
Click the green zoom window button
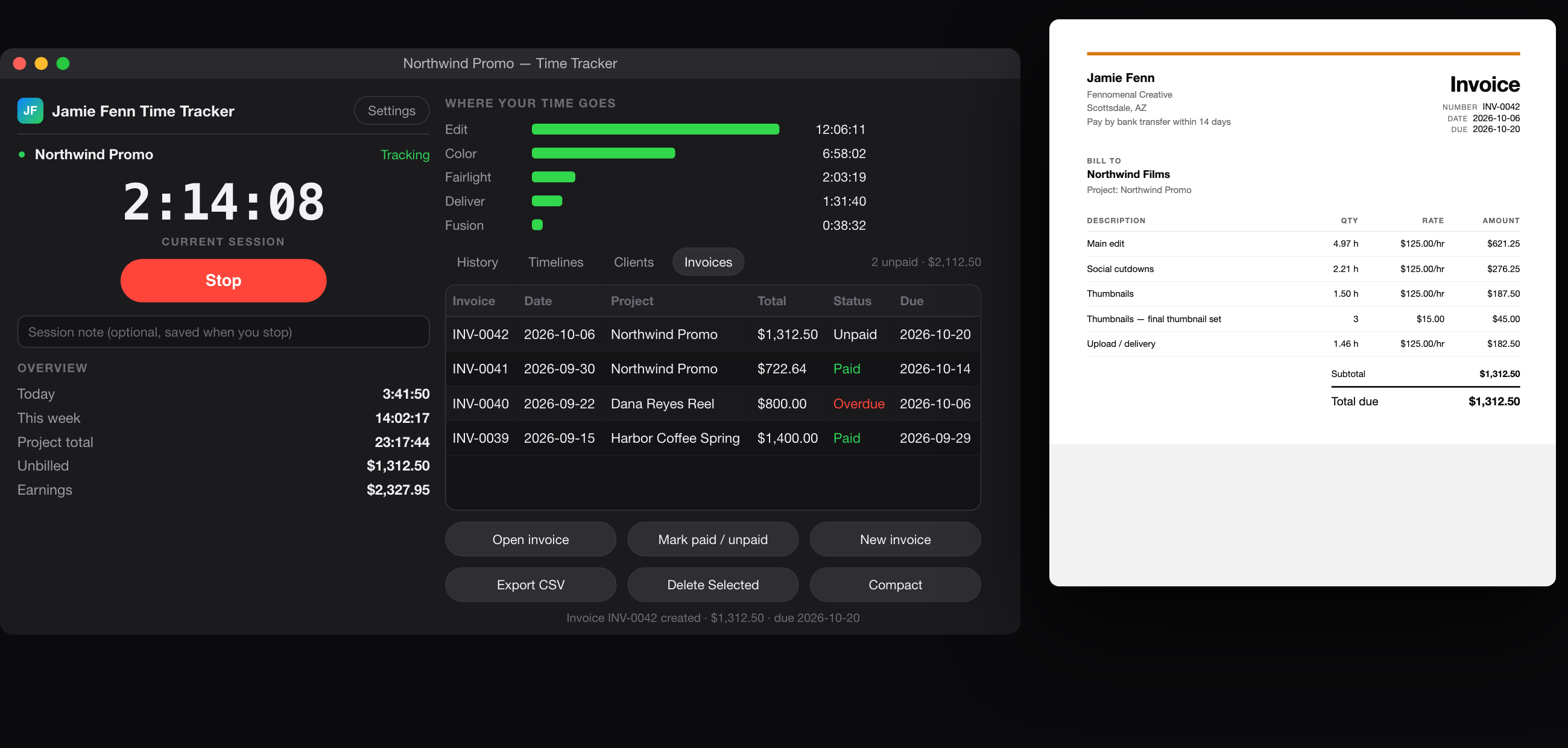63,63
